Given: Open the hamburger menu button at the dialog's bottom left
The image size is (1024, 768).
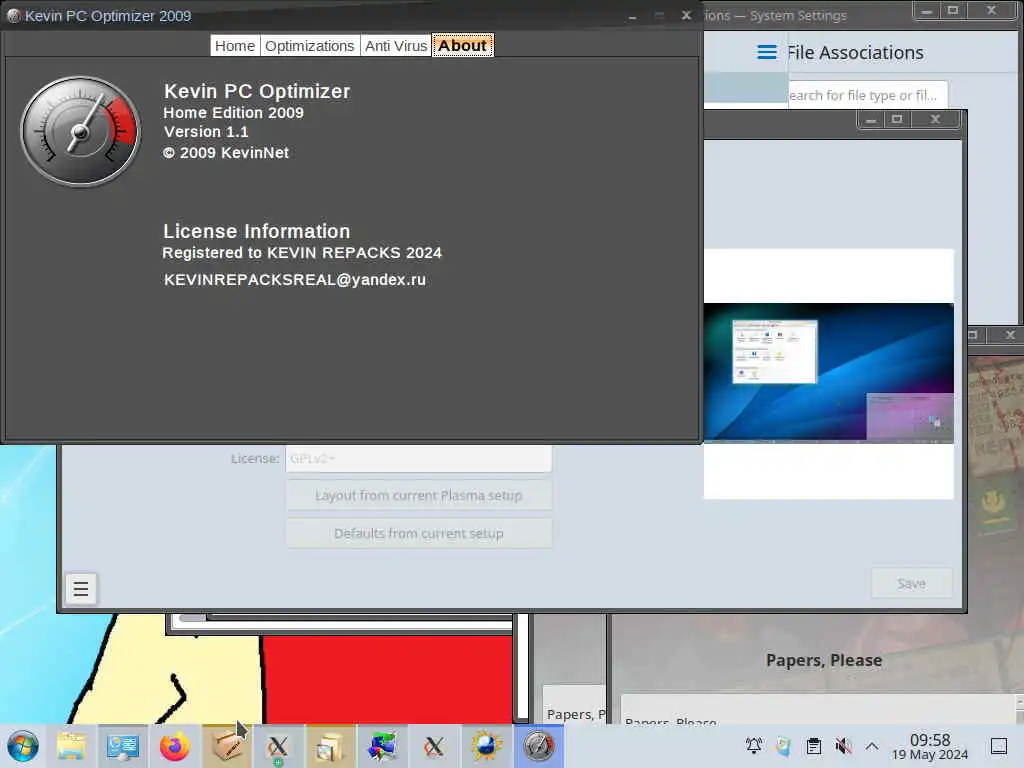Looking at the screenshot, I should click(x=81, y=589).
